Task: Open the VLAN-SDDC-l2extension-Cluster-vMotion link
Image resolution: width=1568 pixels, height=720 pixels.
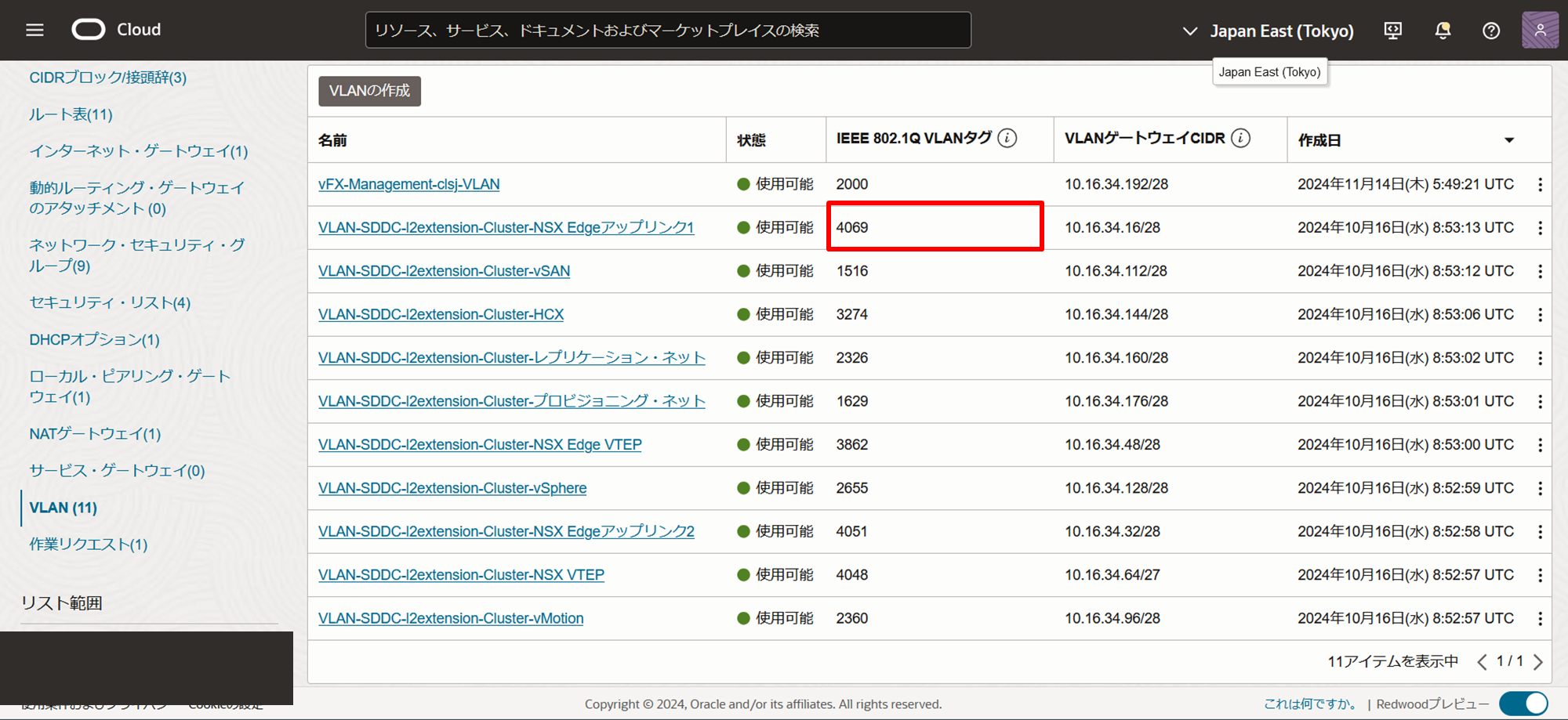Action: click(451, 618)
